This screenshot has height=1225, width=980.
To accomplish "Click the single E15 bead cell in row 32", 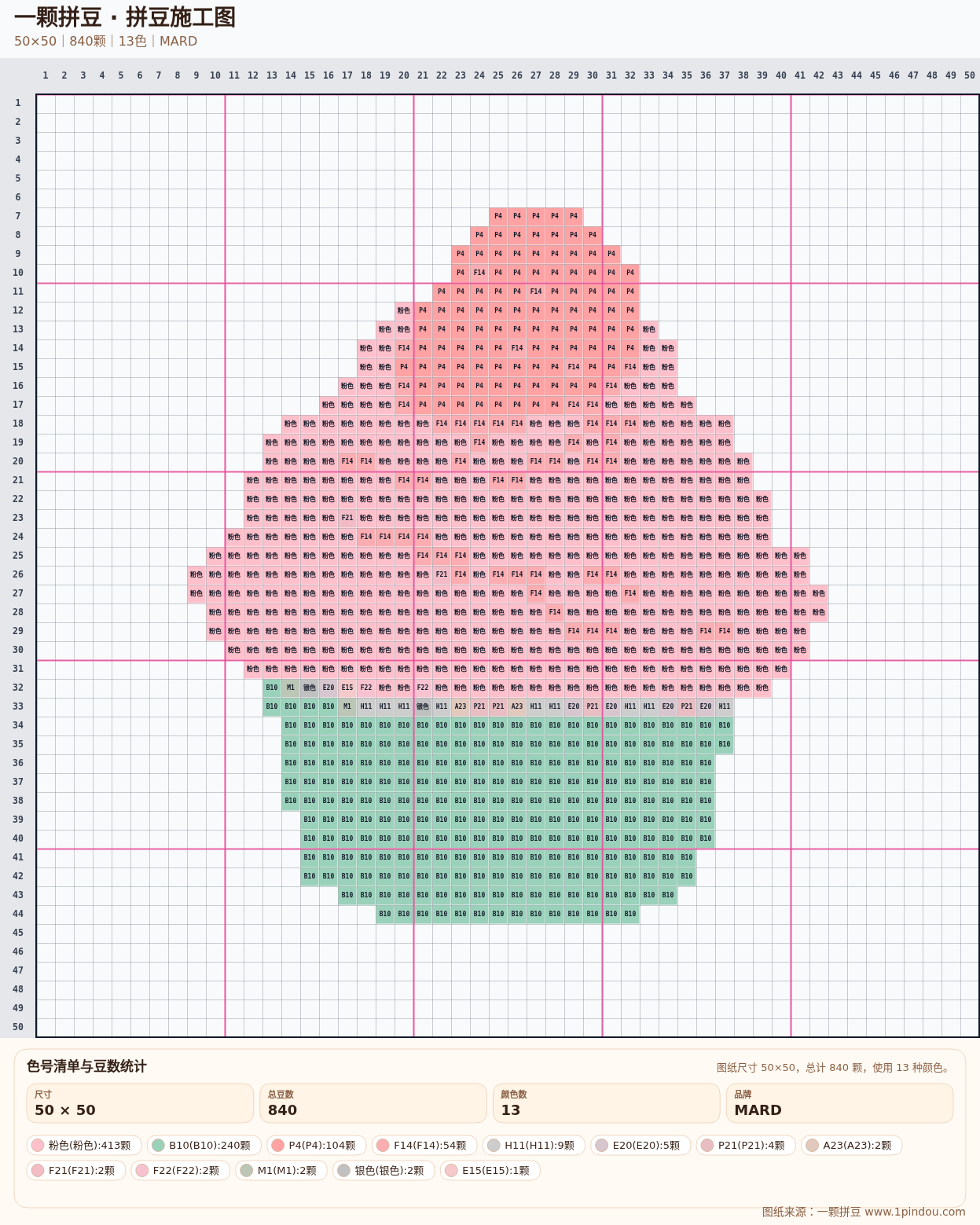I will [347, 688].
